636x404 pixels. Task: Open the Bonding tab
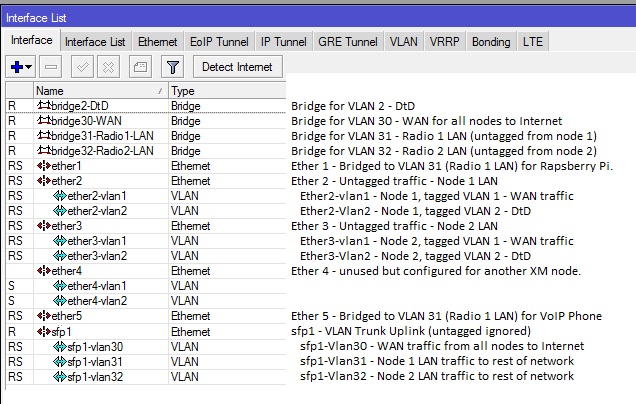[x=490, y=41]
